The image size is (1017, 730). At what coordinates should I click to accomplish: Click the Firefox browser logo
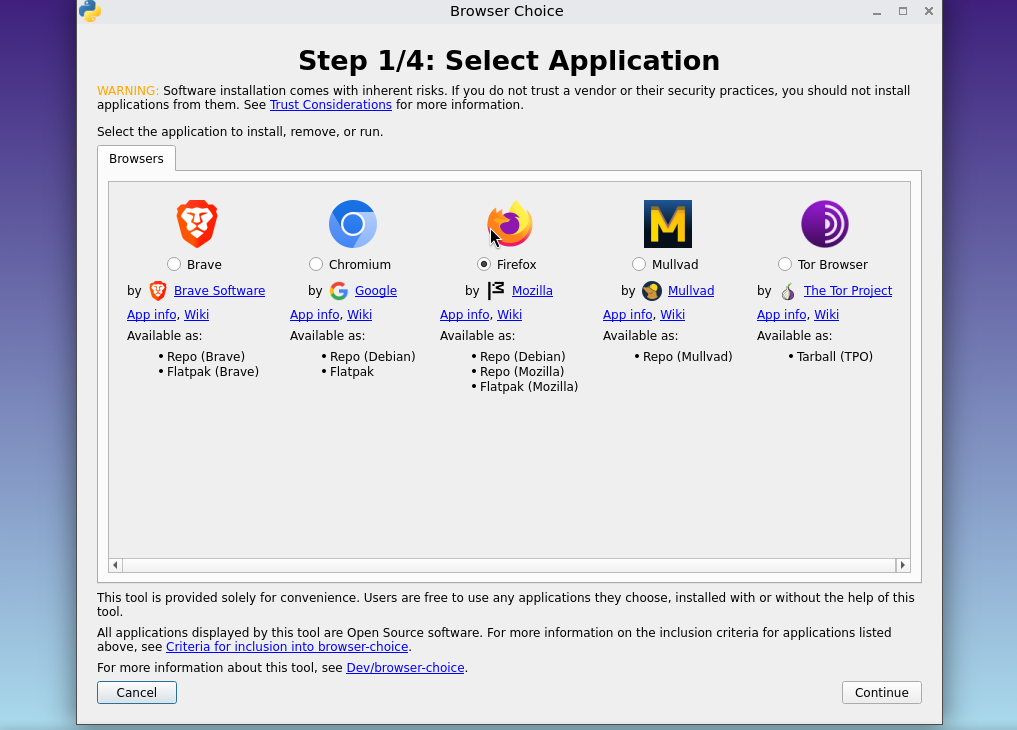510,224
